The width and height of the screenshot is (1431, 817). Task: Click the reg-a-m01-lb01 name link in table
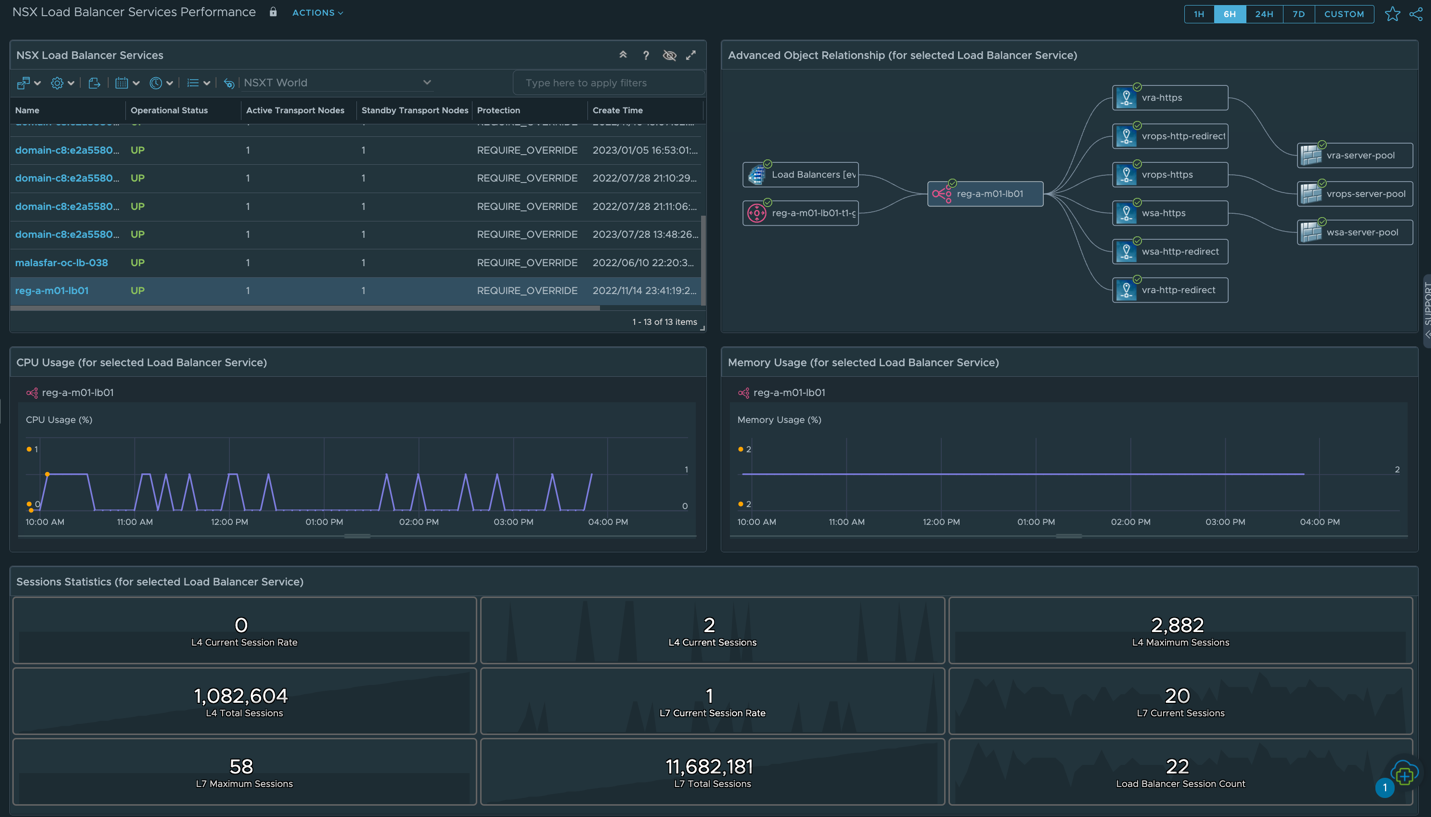(x=52, y=291)
